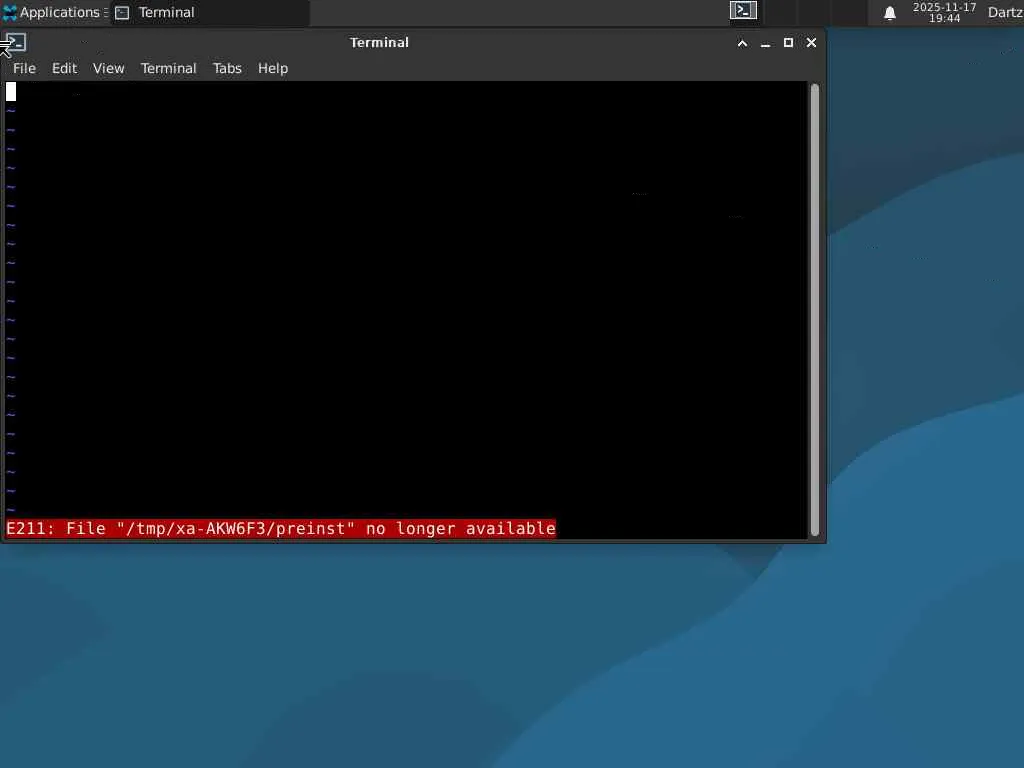This screenshot has width=1024, height=768.
Task: Open notifications via the bell icon
Action: [889, 13]
